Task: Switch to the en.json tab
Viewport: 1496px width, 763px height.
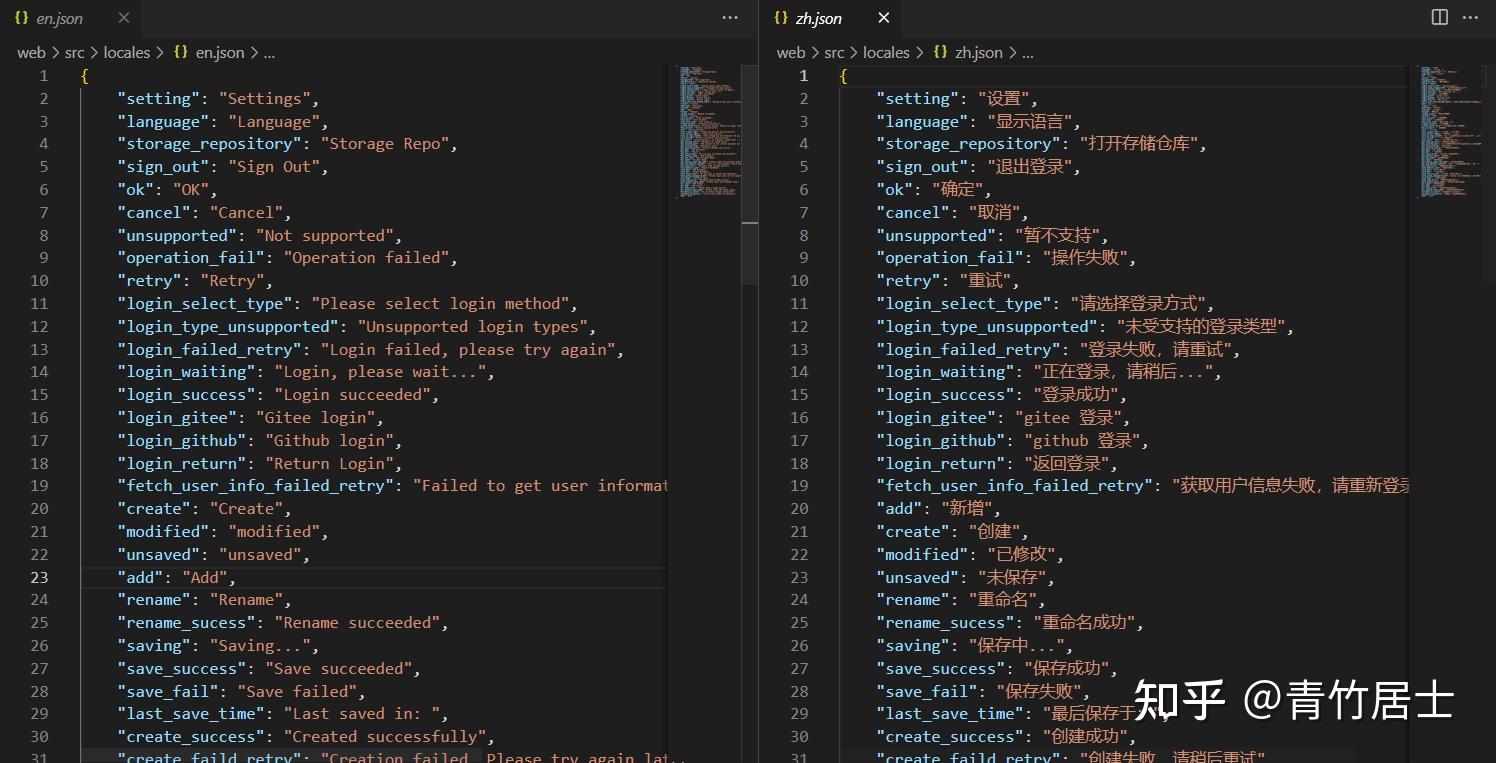Action: pos(60,17)
